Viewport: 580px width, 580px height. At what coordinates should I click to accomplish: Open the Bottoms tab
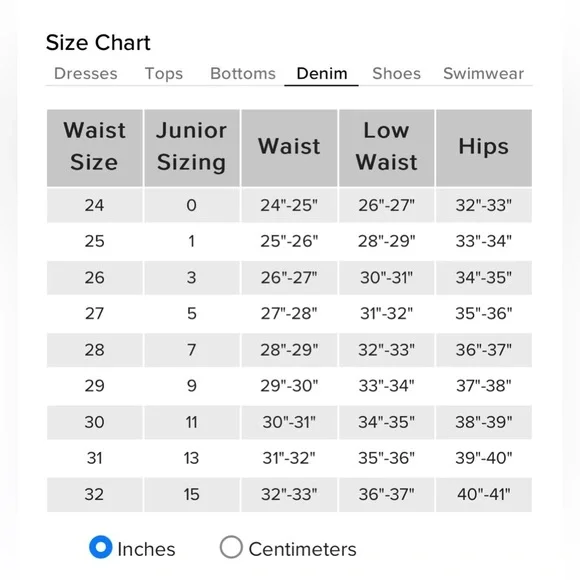pos(243,74)
